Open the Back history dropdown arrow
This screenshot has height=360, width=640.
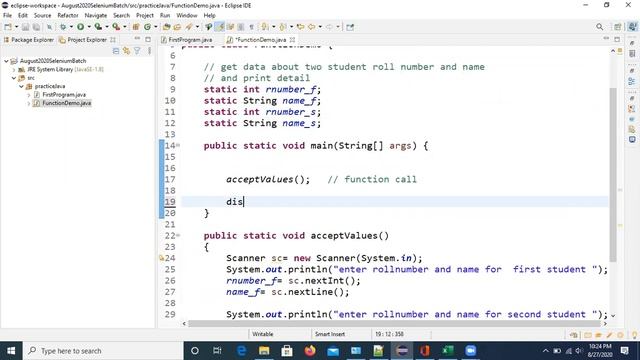tap(320, 27)
